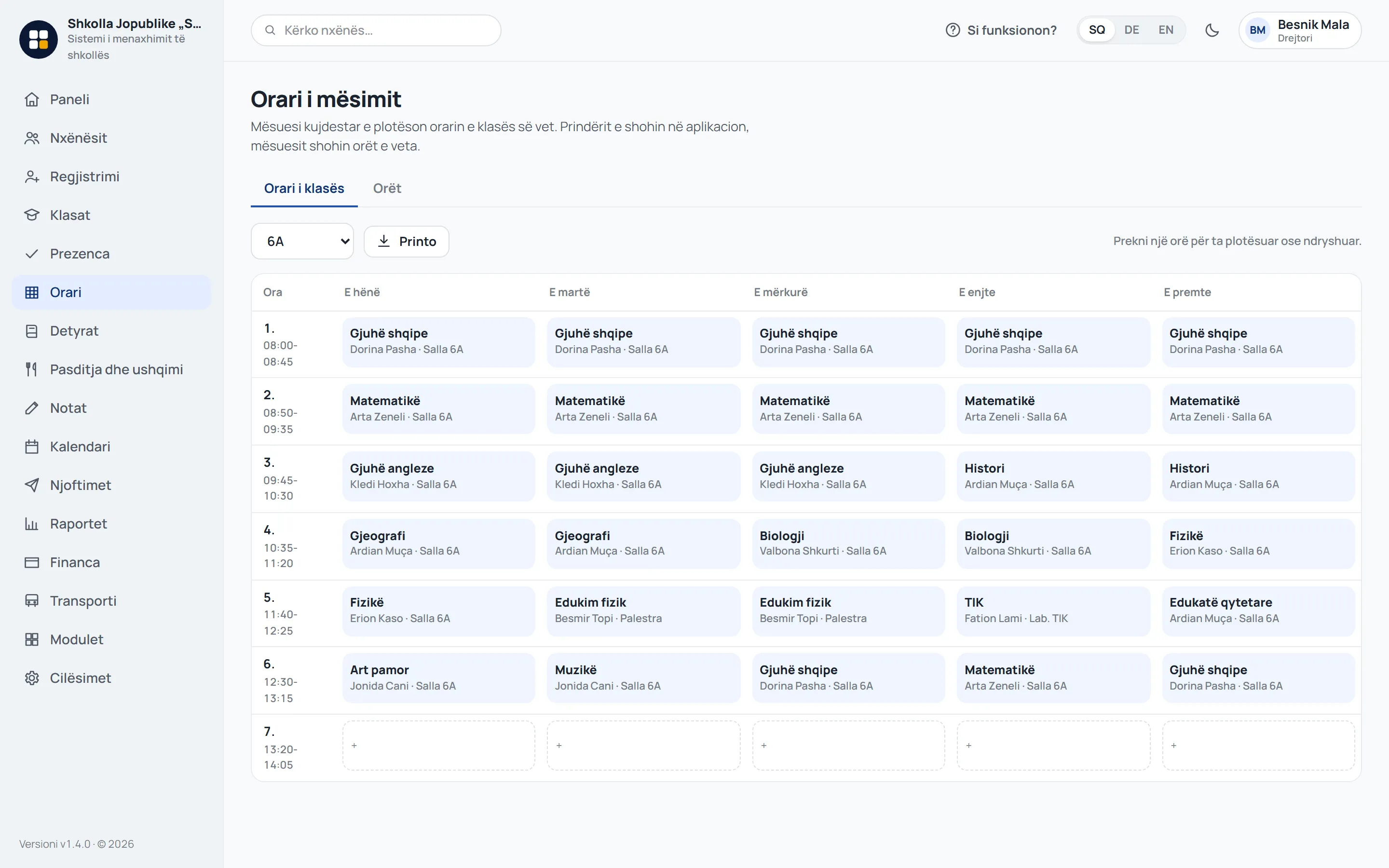This screenshot has height=868, width=1389.
Task: Click the Financa card icon
Action: (32, 562)
